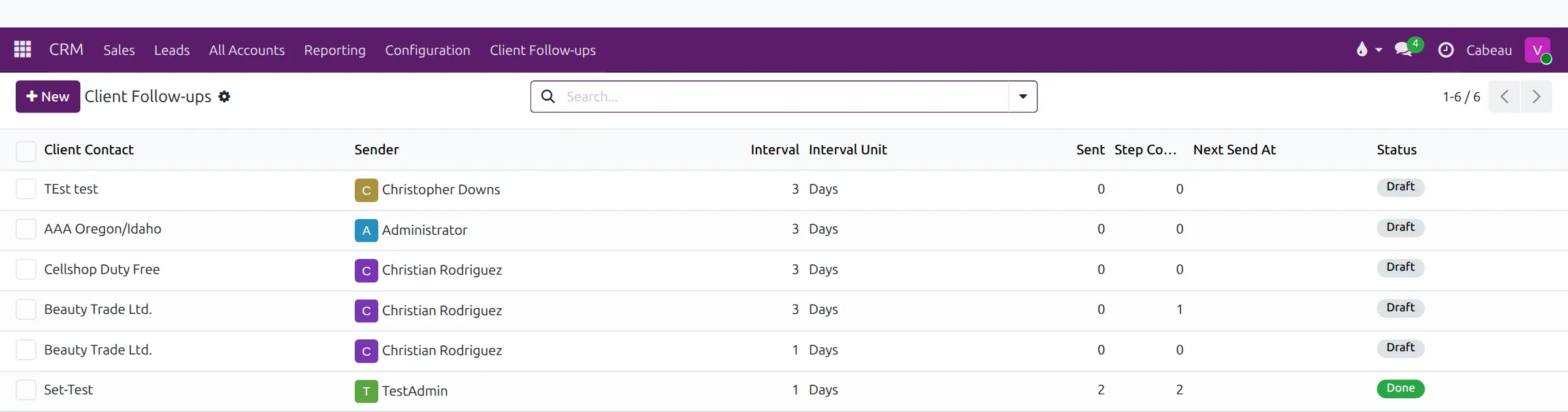Open the debug droplet tools menu

(1369, 50)
